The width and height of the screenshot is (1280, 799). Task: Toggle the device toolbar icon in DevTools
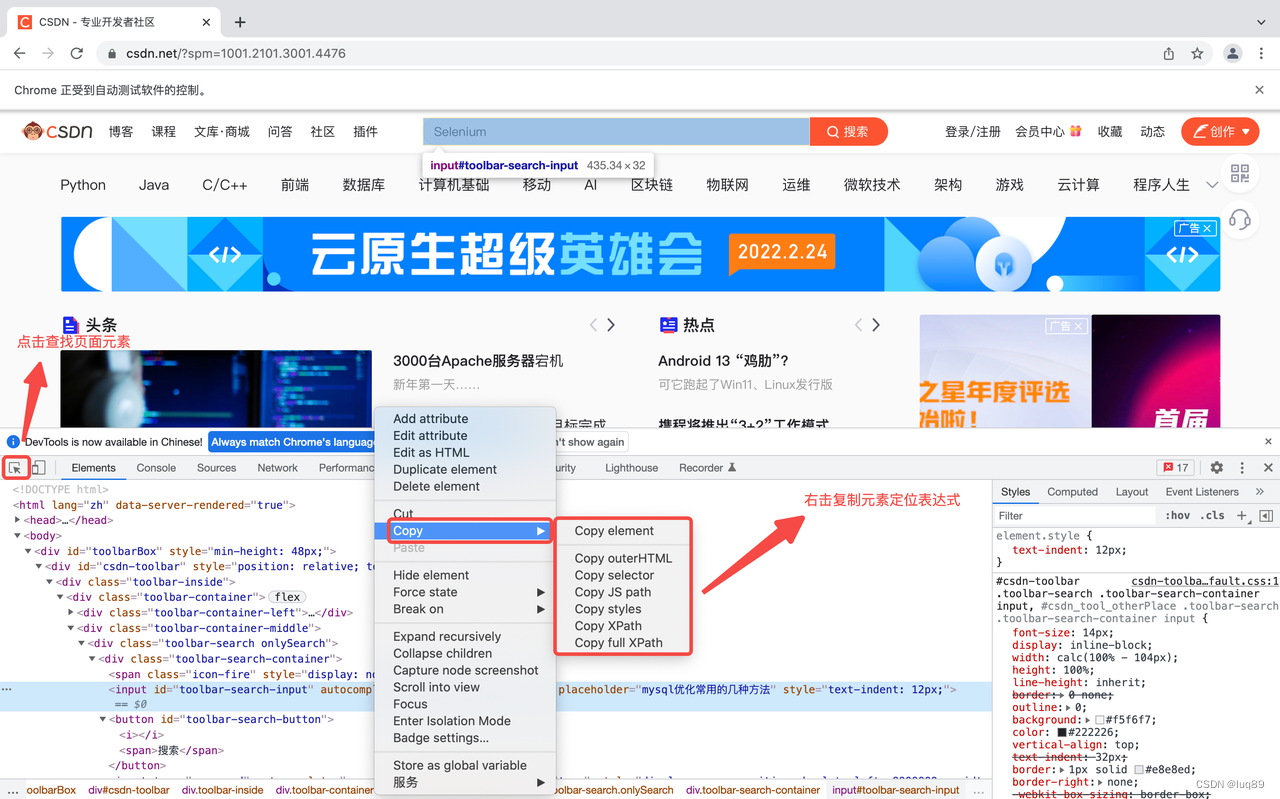pos(38,467)
